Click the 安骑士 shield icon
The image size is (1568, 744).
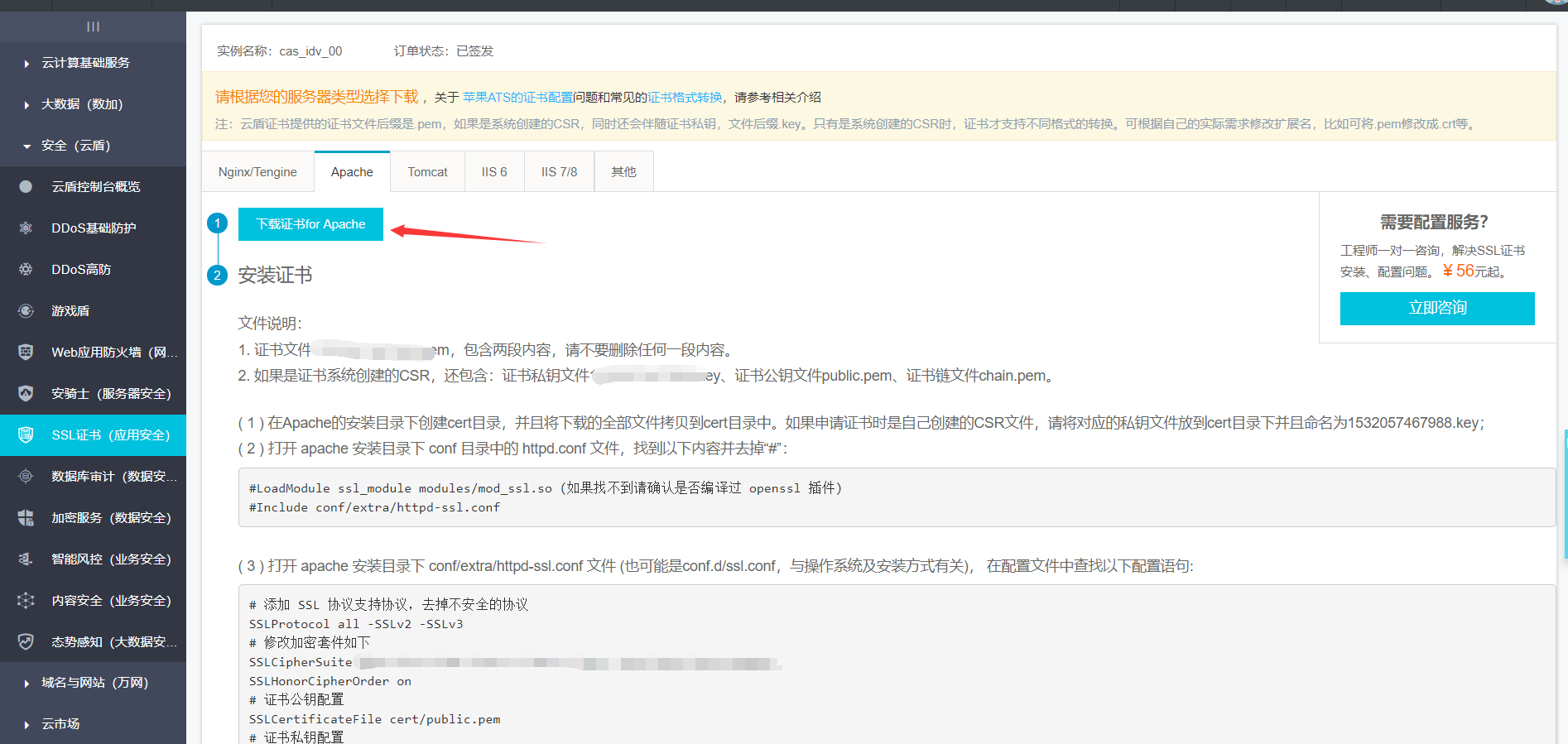[26, 393]
